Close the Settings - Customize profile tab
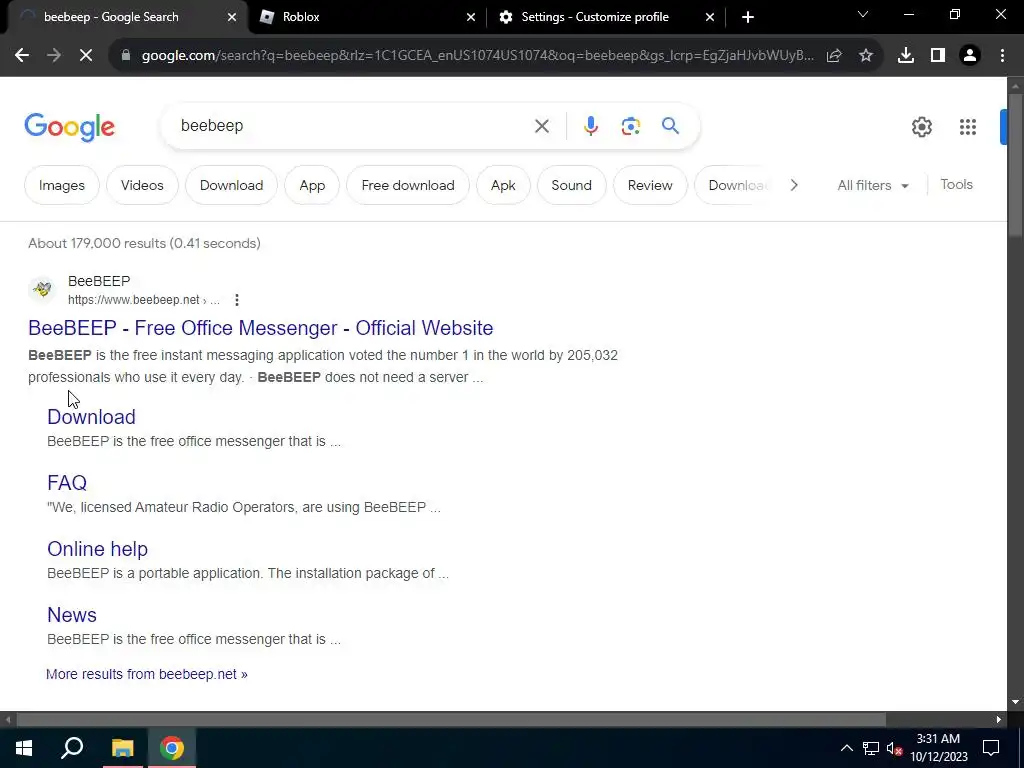The height and width of the screenshot is (768, 1024). click(x=710, y=17)
